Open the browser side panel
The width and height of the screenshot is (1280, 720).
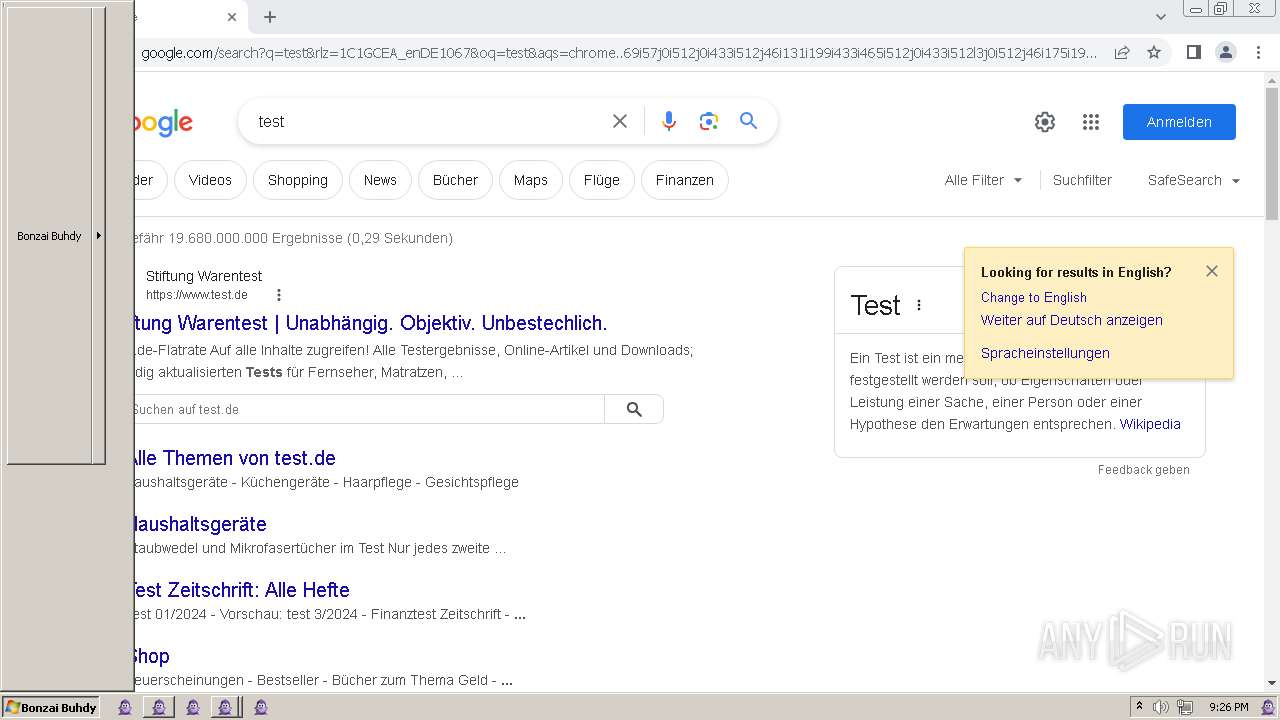[x=1193, y=52]
